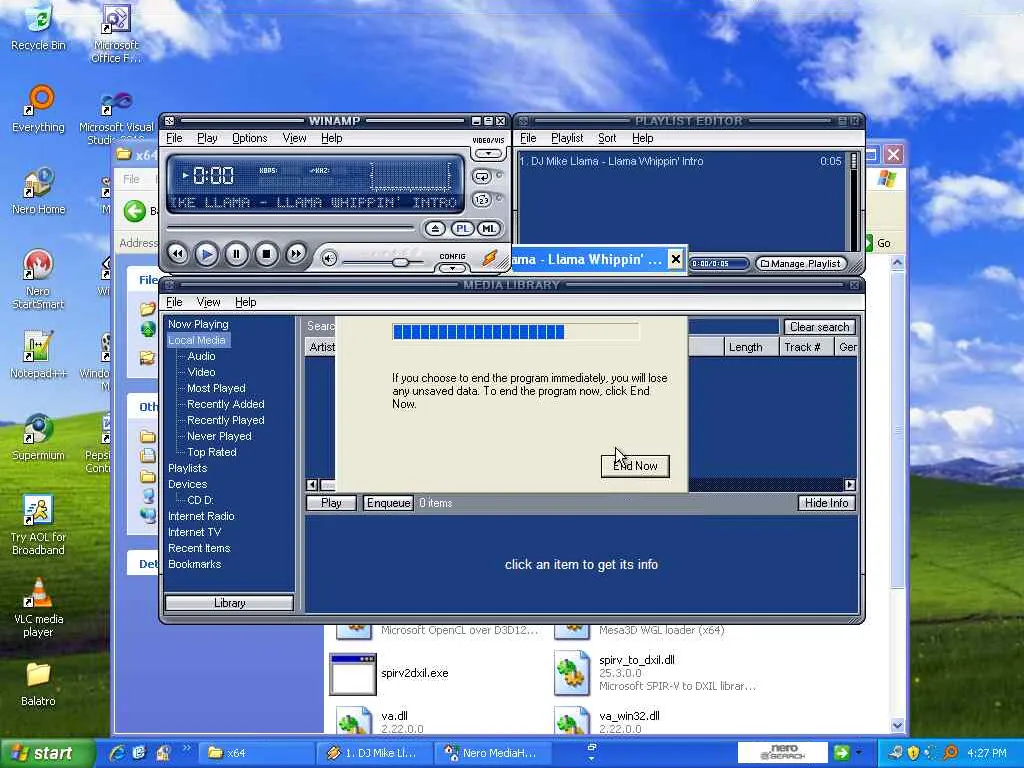The width and height of the screenshot is (1024, 768).
Task: Toggle shuffle mode in Winamp
Action: click(x=481, y=200)
